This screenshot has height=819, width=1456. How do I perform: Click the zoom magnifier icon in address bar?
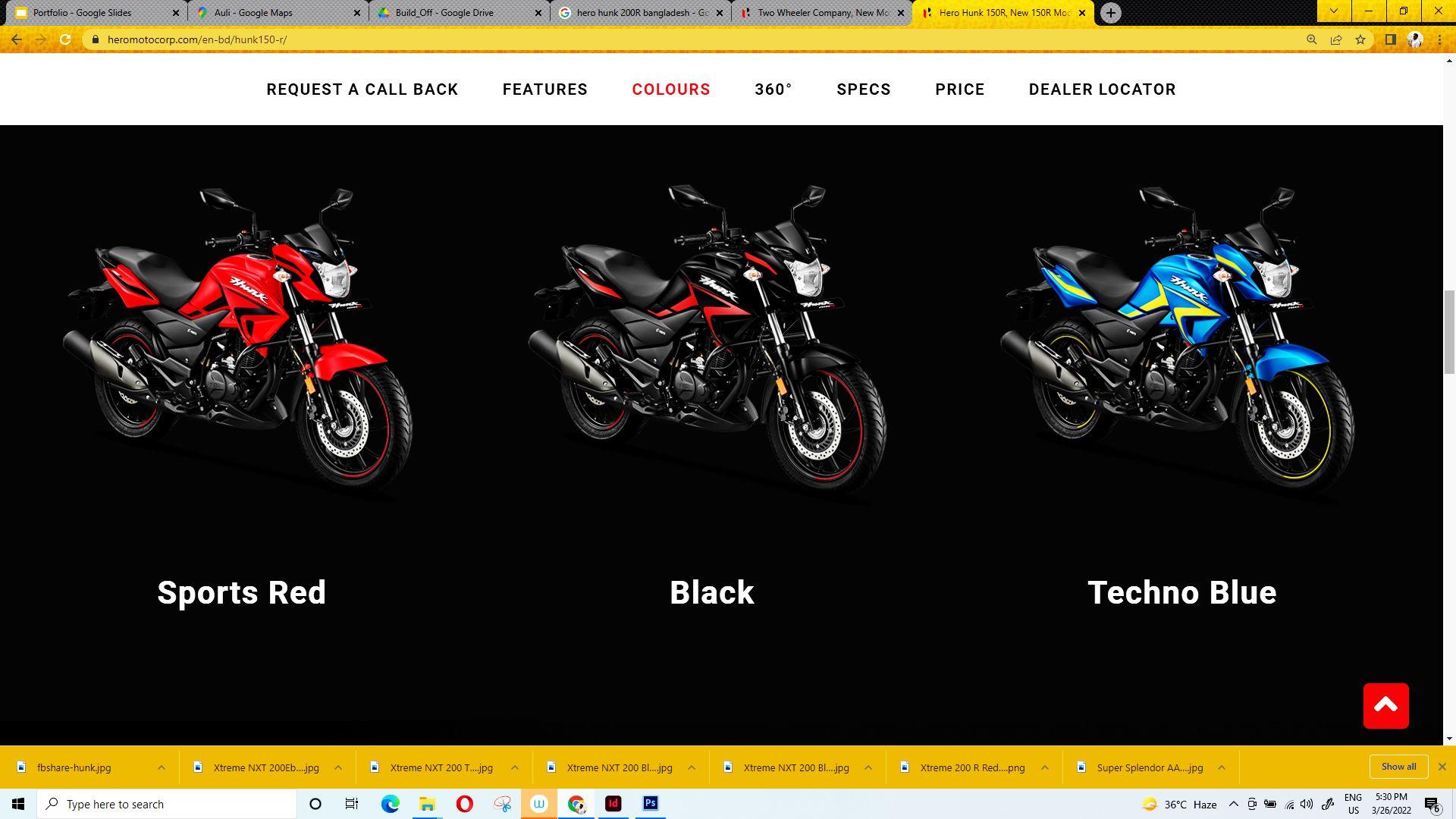(1311, 39)
